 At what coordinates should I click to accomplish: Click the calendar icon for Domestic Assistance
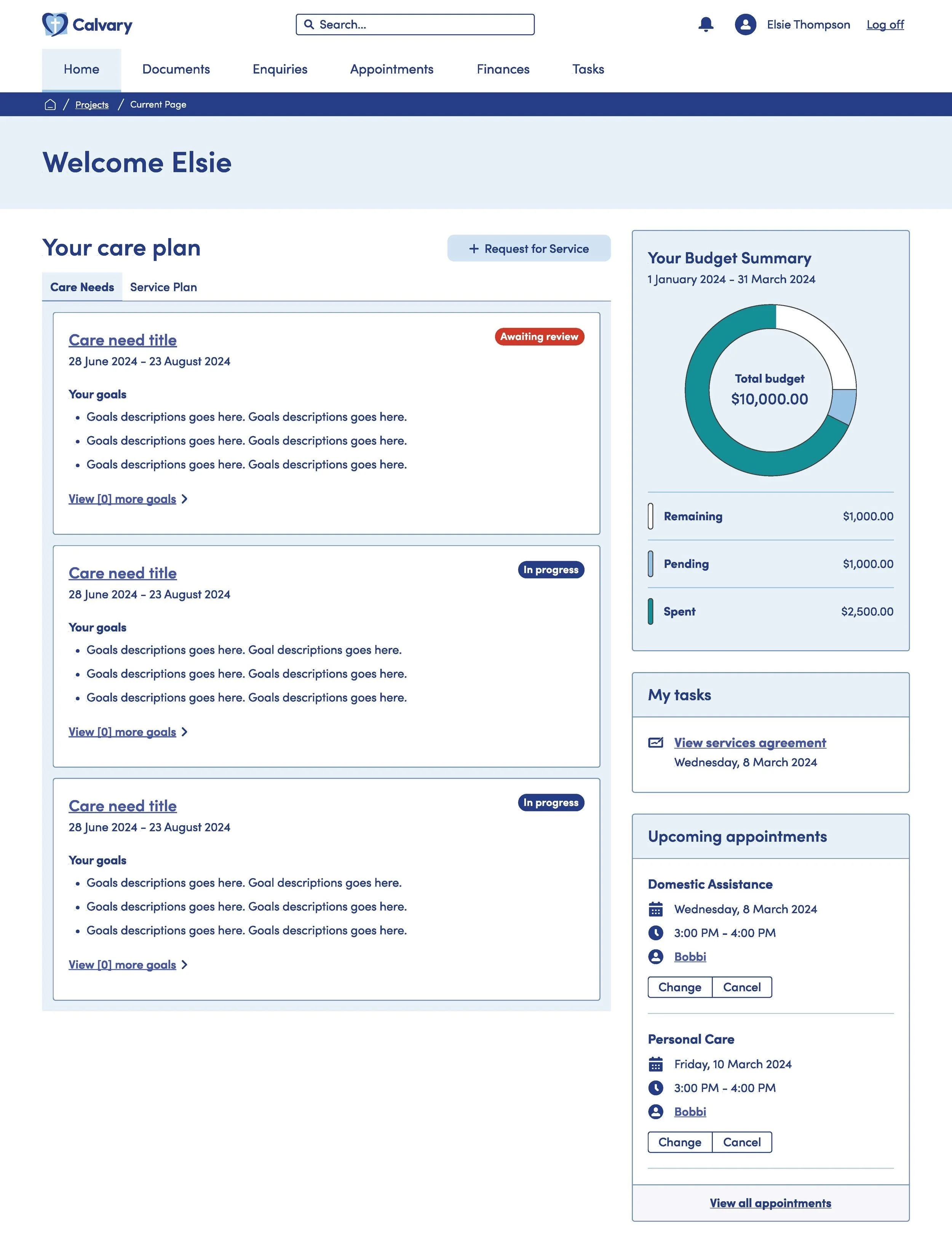tap(656, 909)
